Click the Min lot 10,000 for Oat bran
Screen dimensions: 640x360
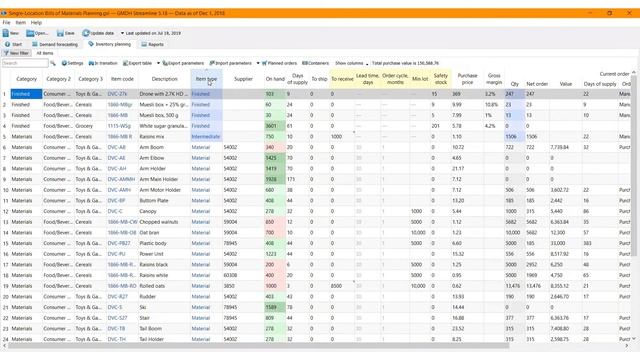pos(418,233)
